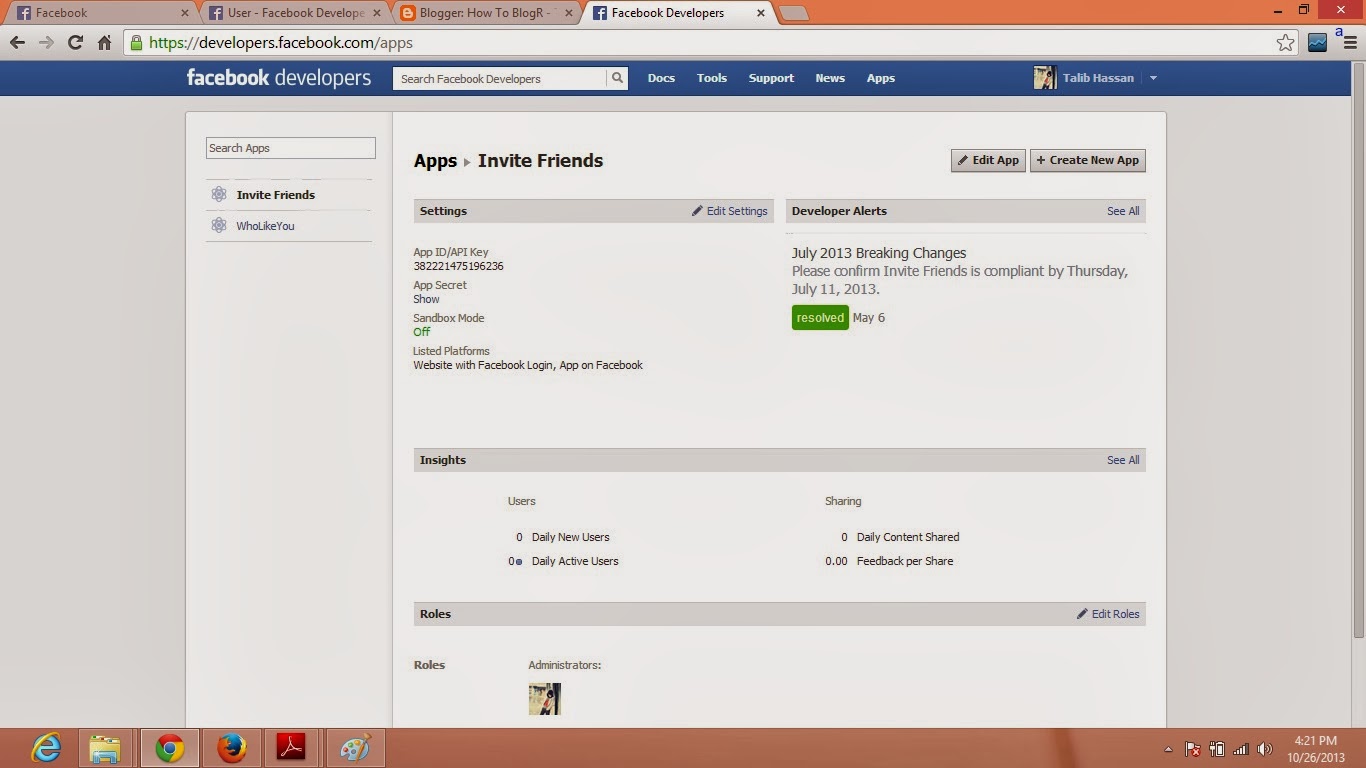Click the Edit App button
The width and height of the screenshot is (1366, 768).
988,160
